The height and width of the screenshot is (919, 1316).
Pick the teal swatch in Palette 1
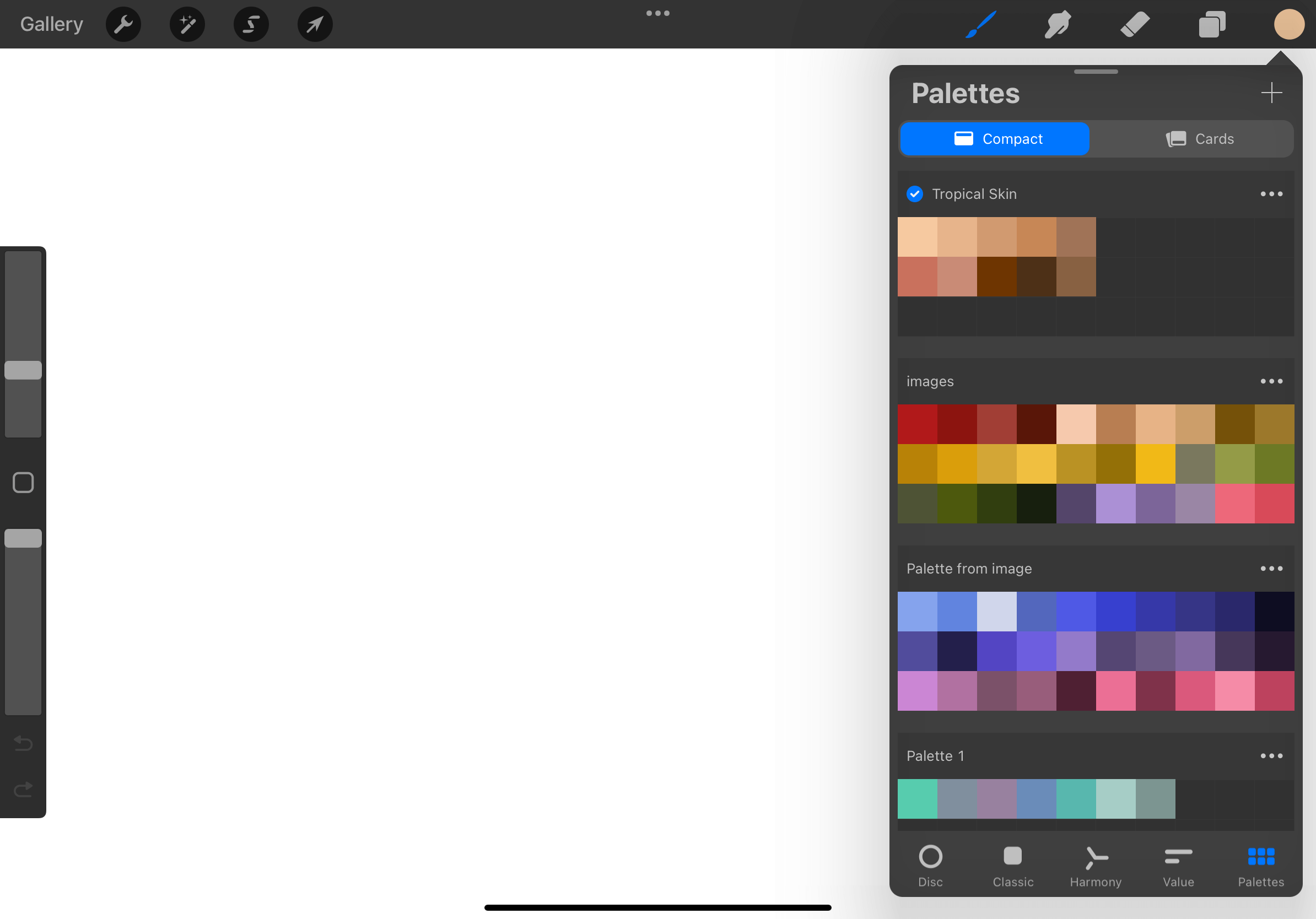click(x=1075, y=799)
